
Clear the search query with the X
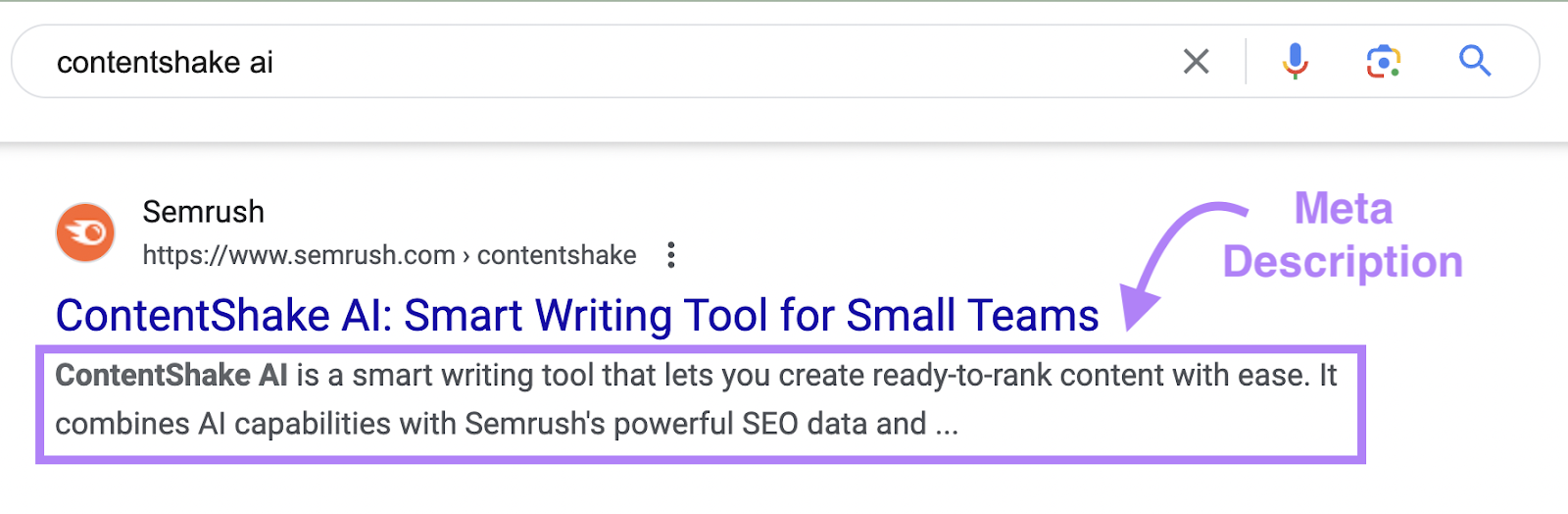(1196, 62)
